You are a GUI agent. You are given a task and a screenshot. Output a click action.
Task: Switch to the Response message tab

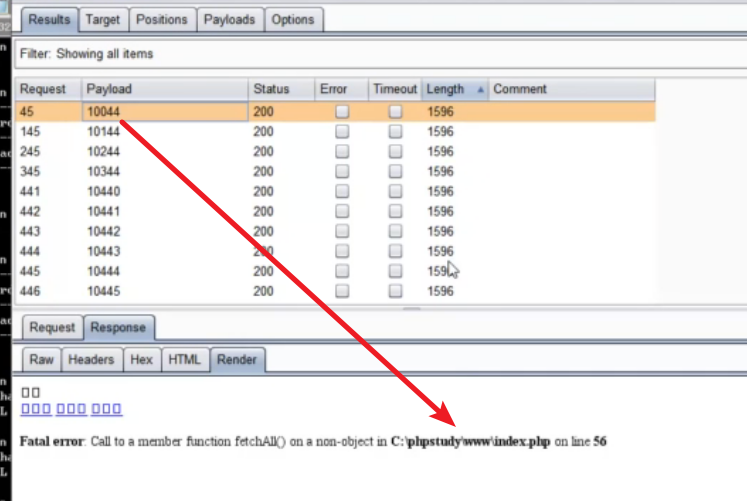tap(118, 328)
